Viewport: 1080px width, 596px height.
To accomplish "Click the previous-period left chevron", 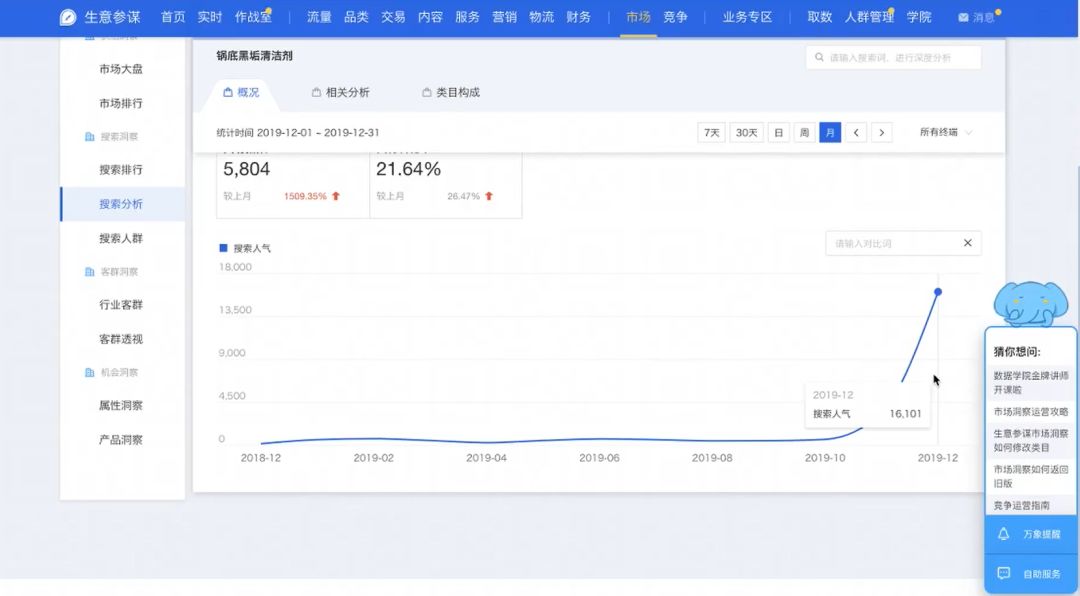I will click(x=856, y=132).
